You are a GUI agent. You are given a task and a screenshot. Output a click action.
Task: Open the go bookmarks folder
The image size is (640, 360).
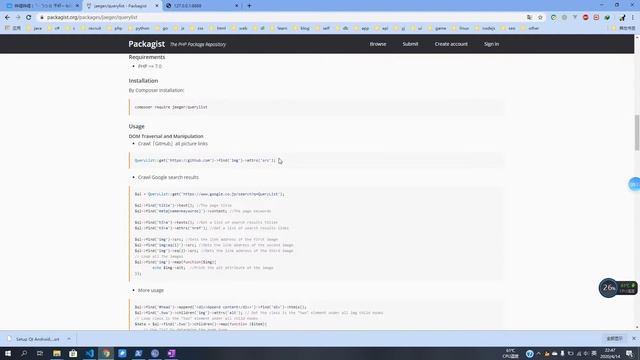tap(162, 28)
